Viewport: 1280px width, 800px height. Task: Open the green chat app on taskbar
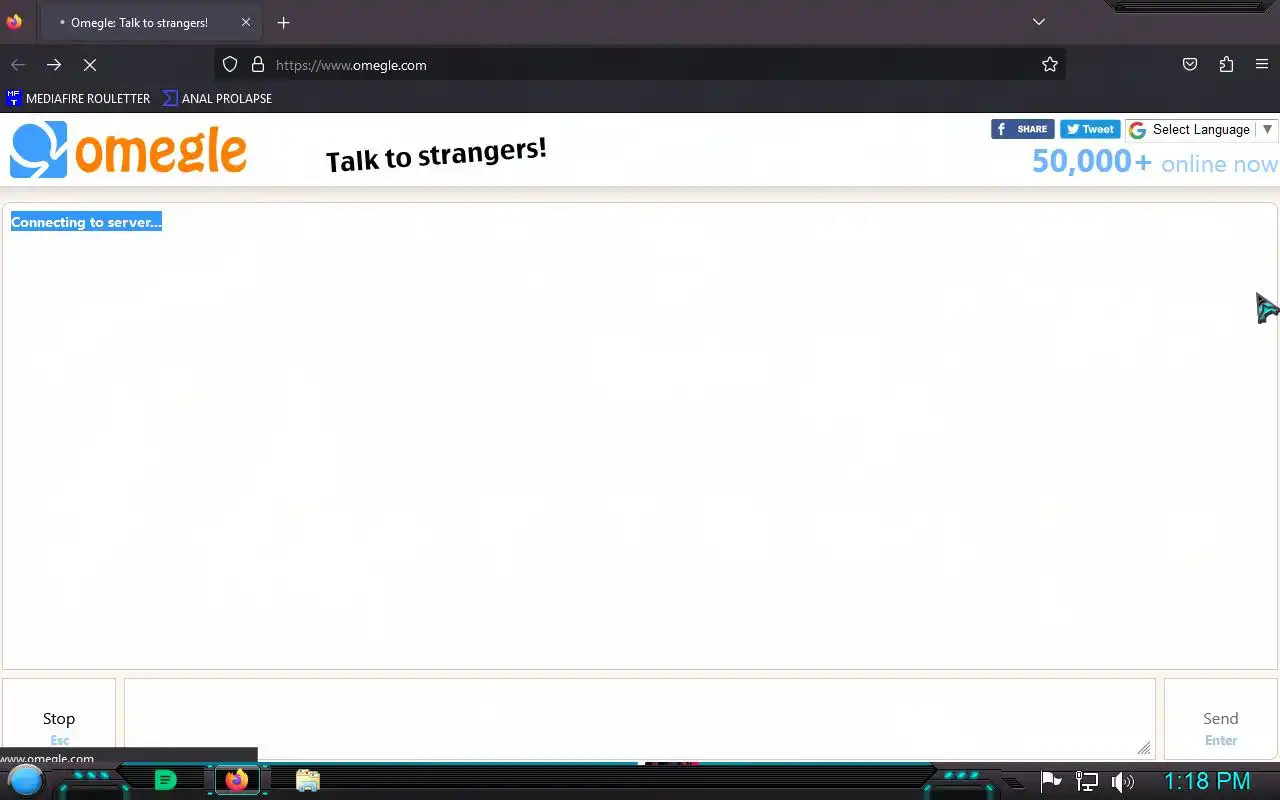(166, 780)
